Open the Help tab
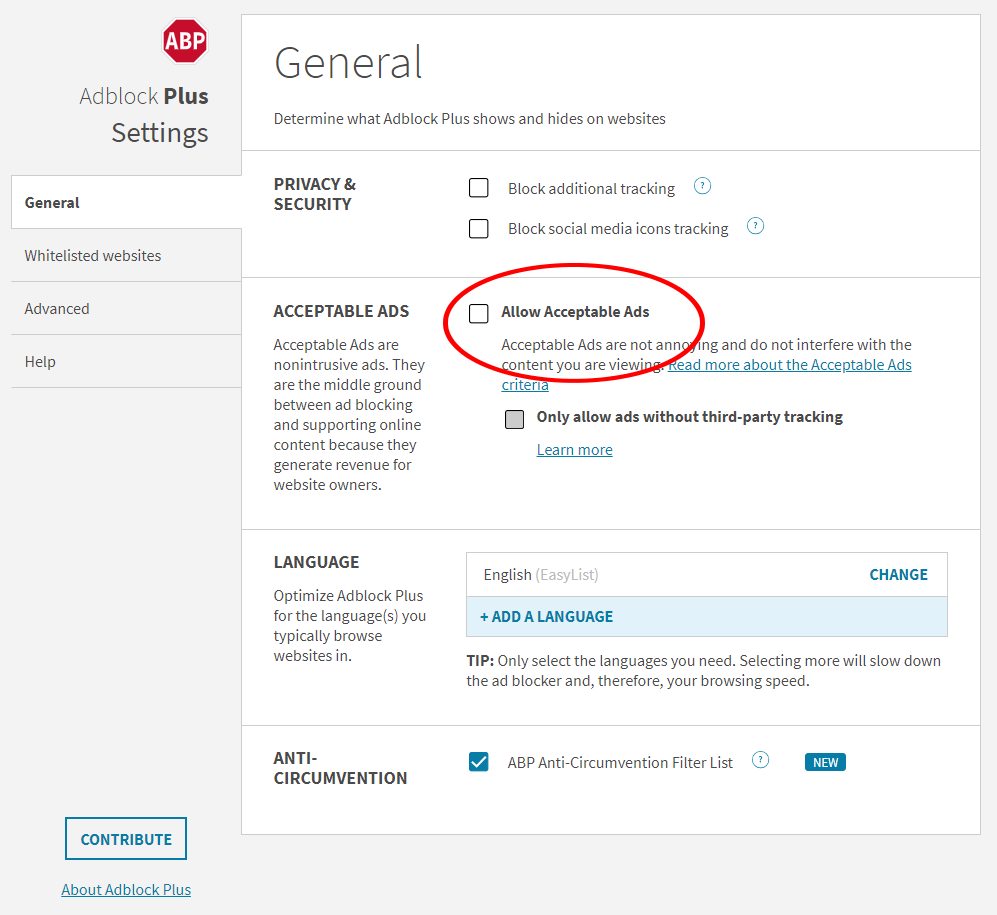The image size is (997, 915). click(40, 362)
